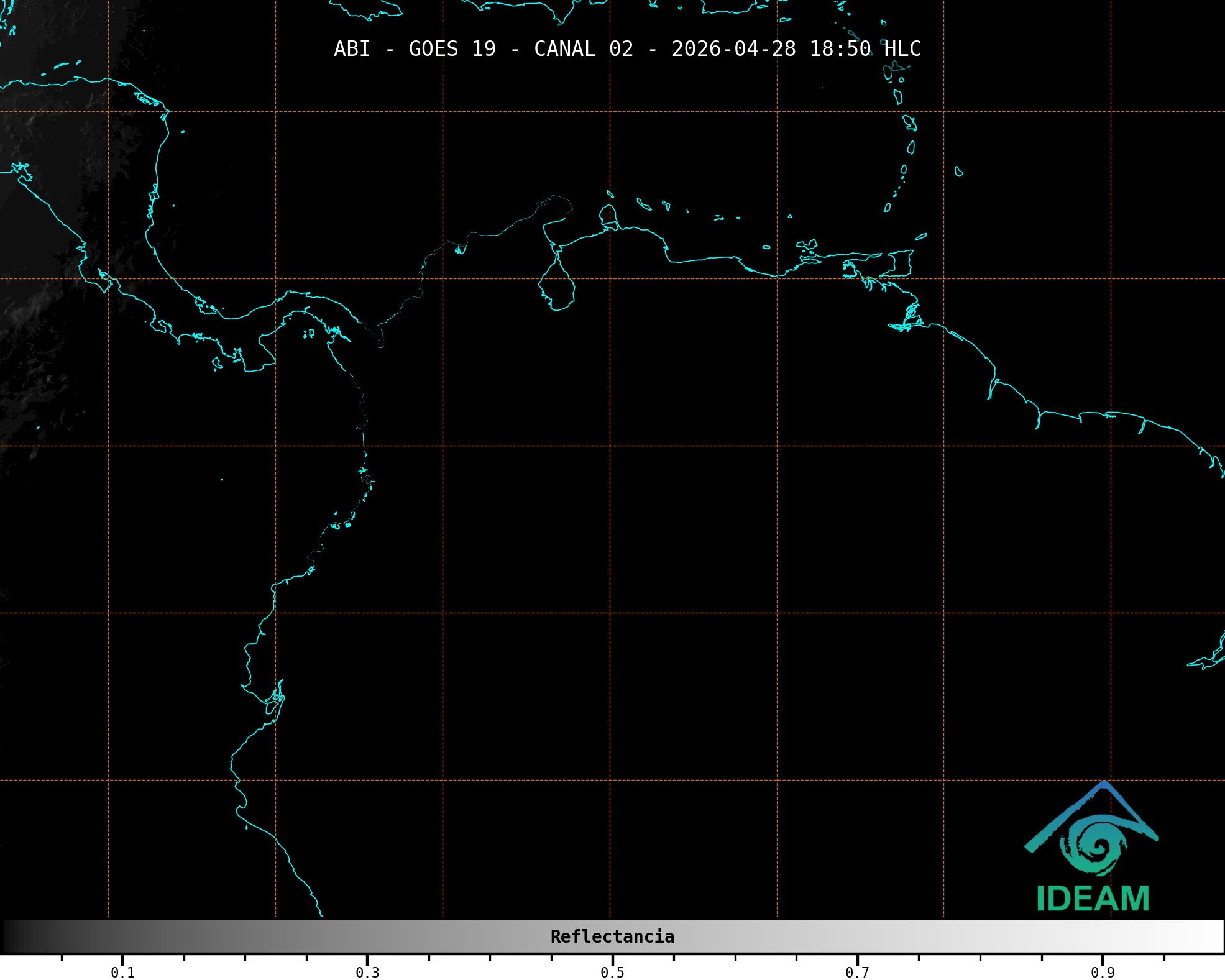
Task: Click the Barbados island outline
Action: pos(959,172)
